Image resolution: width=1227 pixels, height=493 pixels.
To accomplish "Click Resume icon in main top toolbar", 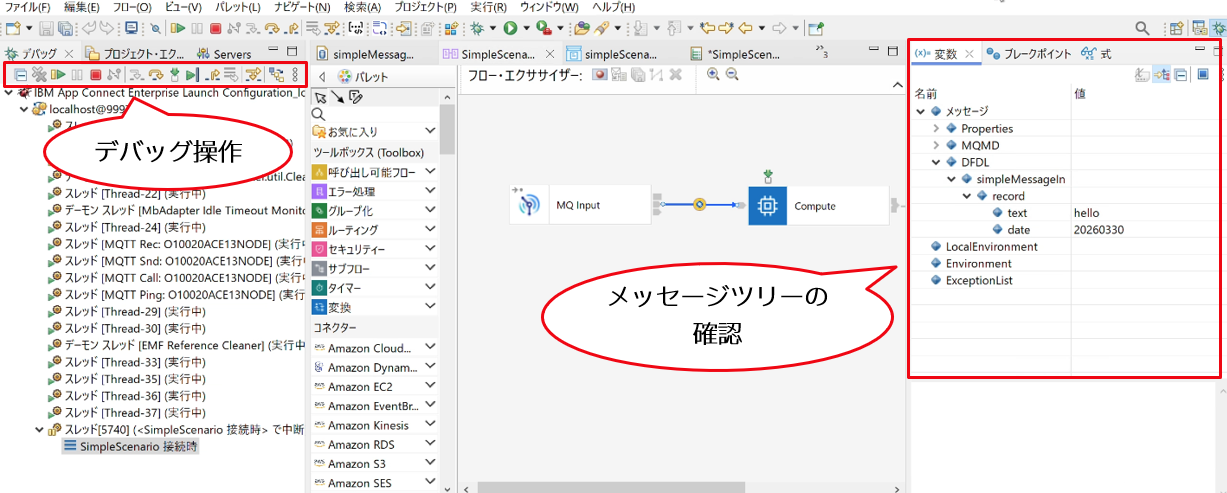I will click(177, 29).
